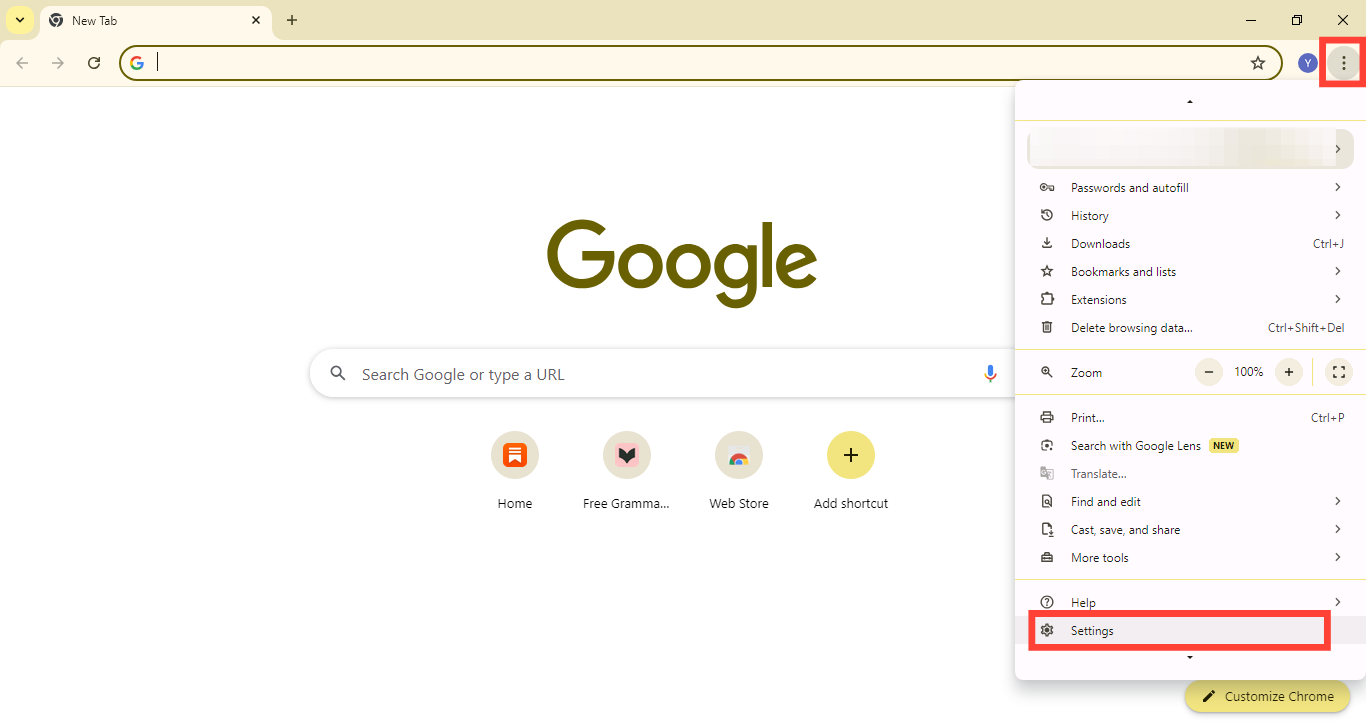This screenshot has width=1366, height=728.
Task: Click the 100% zoom level value
Action: coord(1248,372)
